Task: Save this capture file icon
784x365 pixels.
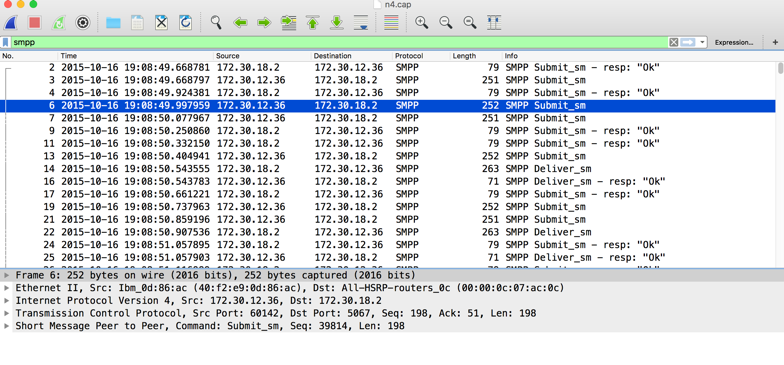Action: coord(137,22)
